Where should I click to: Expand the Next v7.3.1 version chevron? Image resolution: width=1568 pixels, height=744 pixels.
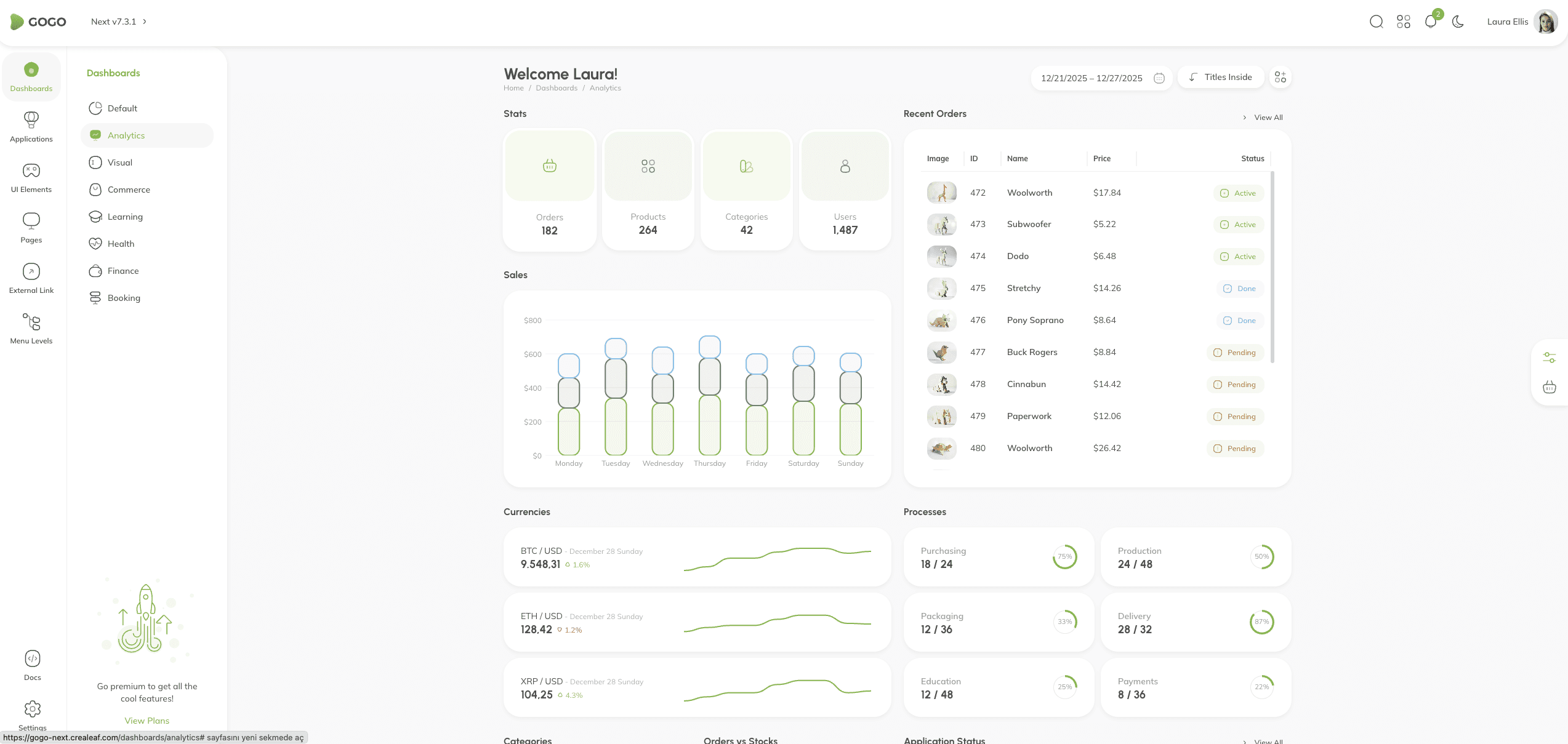tap(145, 22)
